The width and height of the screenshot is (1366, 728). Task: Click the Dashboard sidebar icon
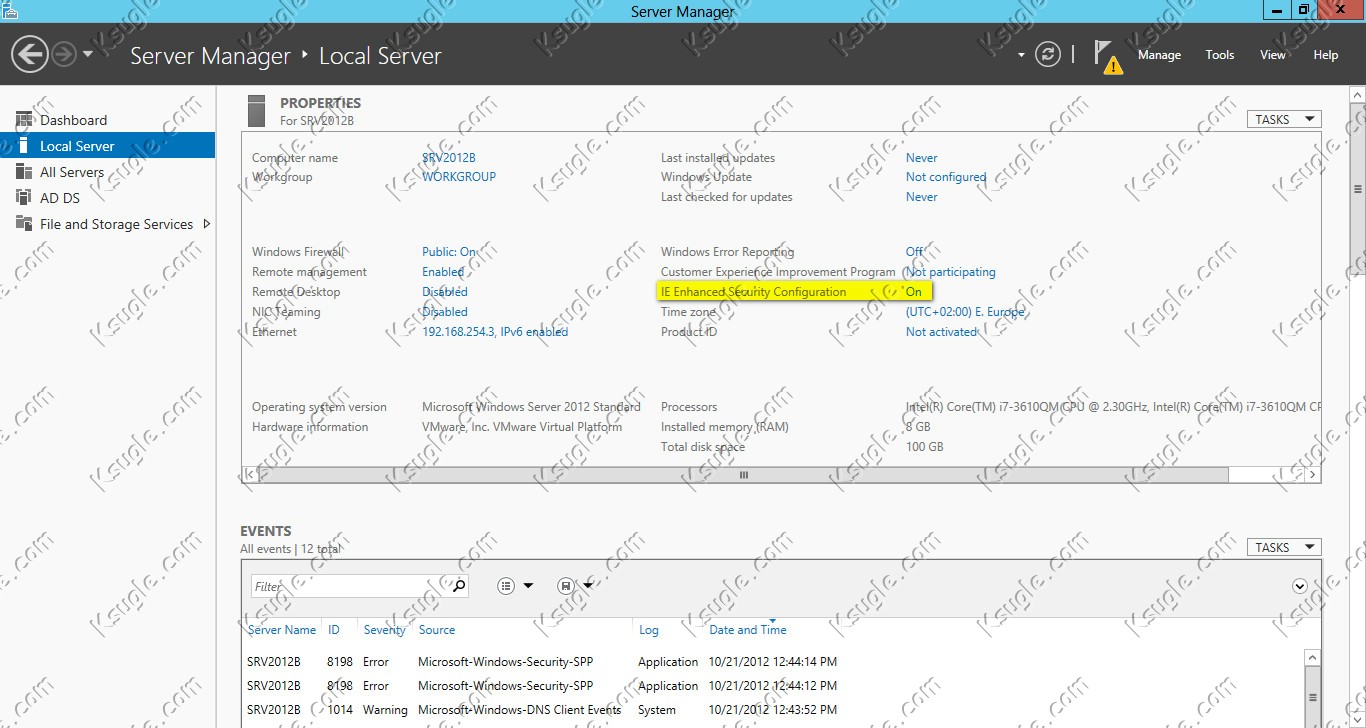[x=24, y=120]
